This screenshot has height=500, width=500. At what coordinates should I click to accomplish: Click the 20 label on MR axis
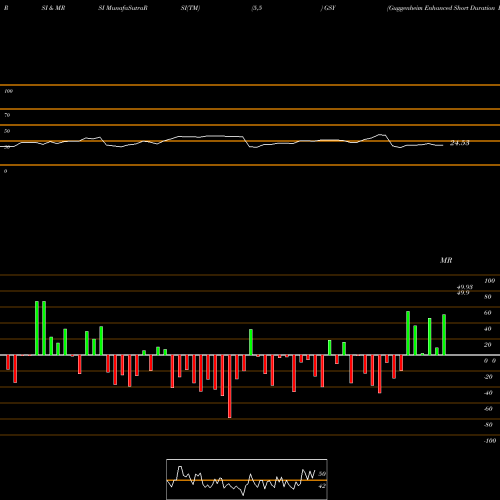click(x=488, y=345)
